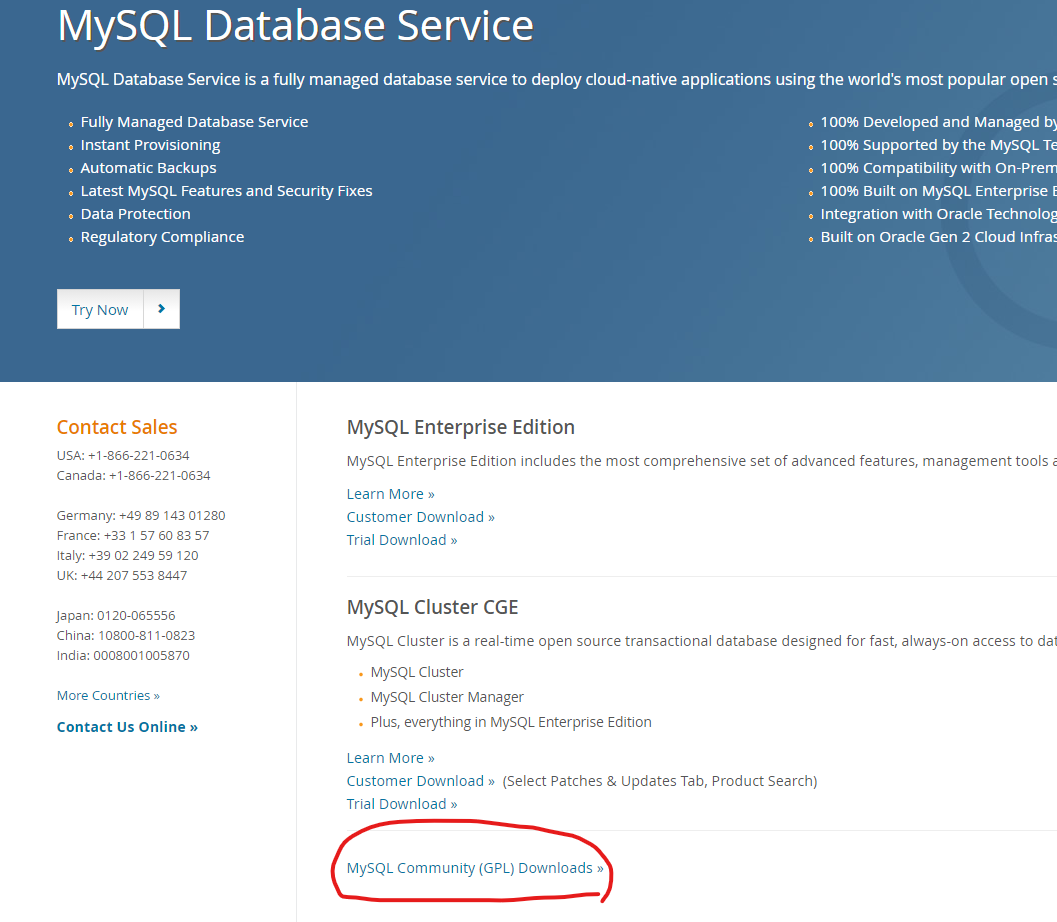Click 'Integration with Oracle Technolog' bullet text
This screenshot has height=922, width=1057.
pyautogui.click(x=938, y=214)
